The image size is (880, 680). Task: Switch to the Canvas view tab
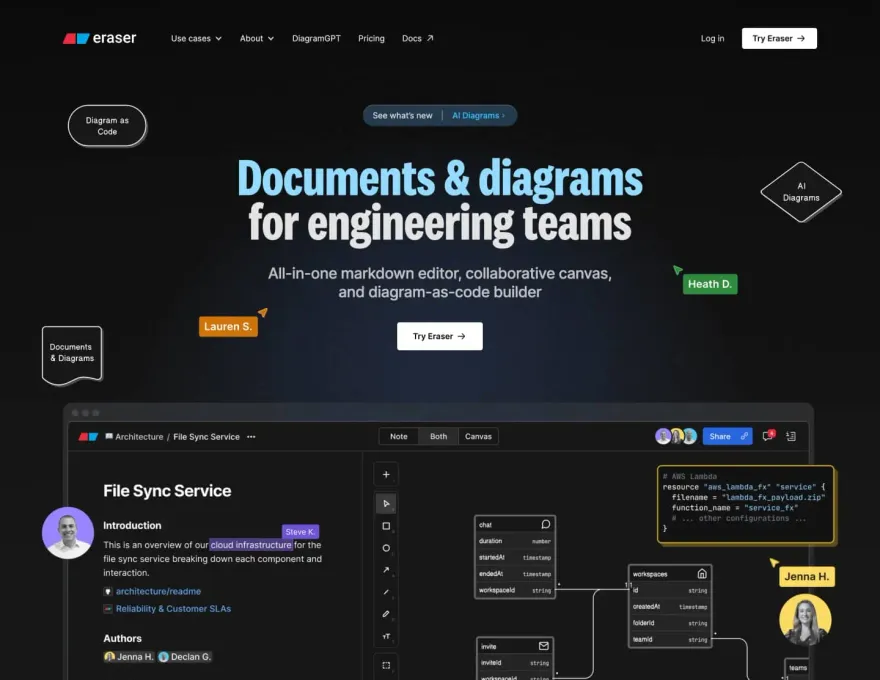pyautogui.click(x=478, y=436)
